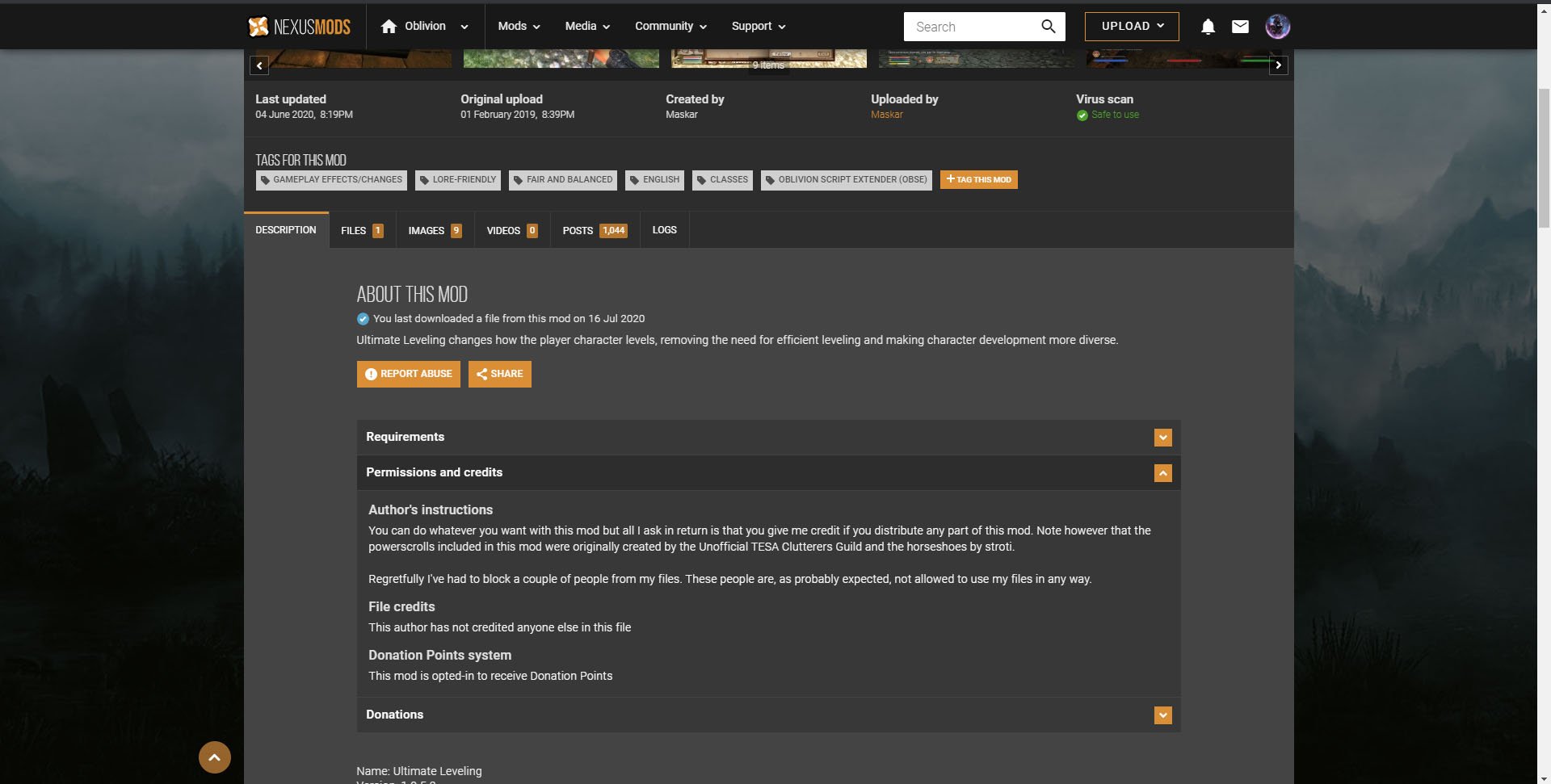
Task: Click the Classes tag
Action: pos(722,180)
